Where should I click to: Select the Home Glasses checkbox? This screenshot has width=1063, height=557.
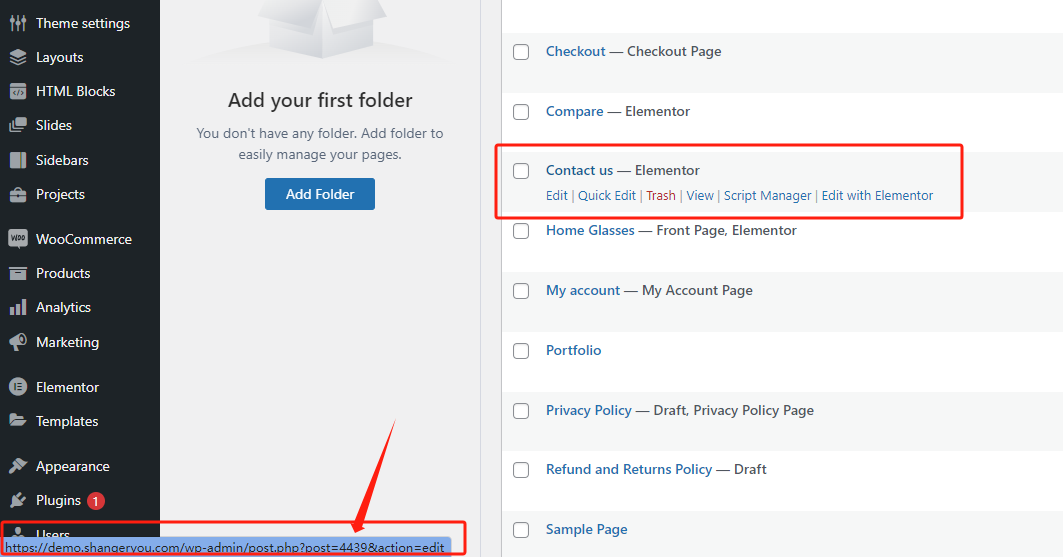point(521,231)
